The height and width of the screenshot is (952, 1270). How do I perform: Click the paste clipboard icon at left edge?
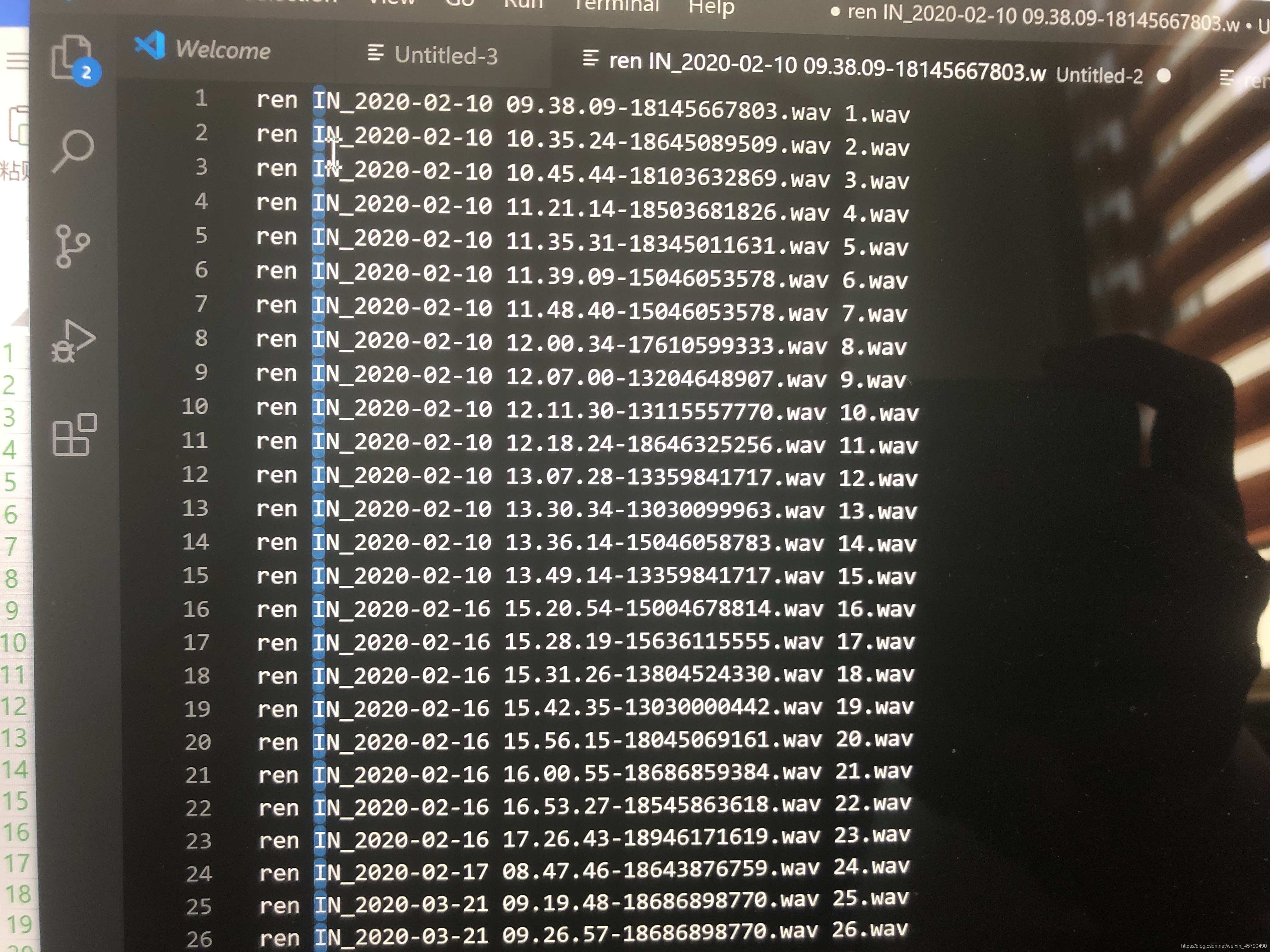pos(18,125)
